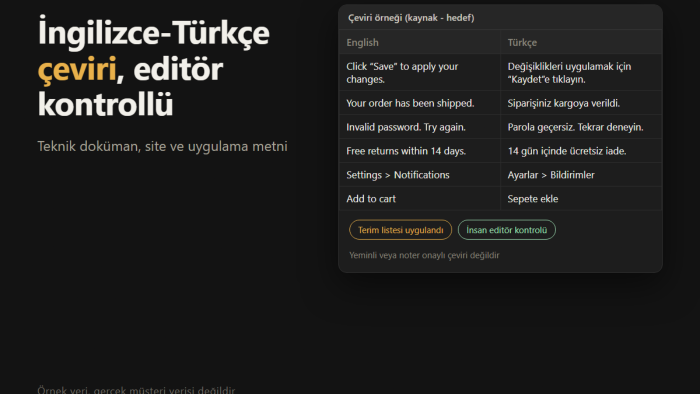Click 'Ayarlar > Bildirimler' cell
Image resolution: width=700 pixels, height=394 pixels.
(581, 175)
